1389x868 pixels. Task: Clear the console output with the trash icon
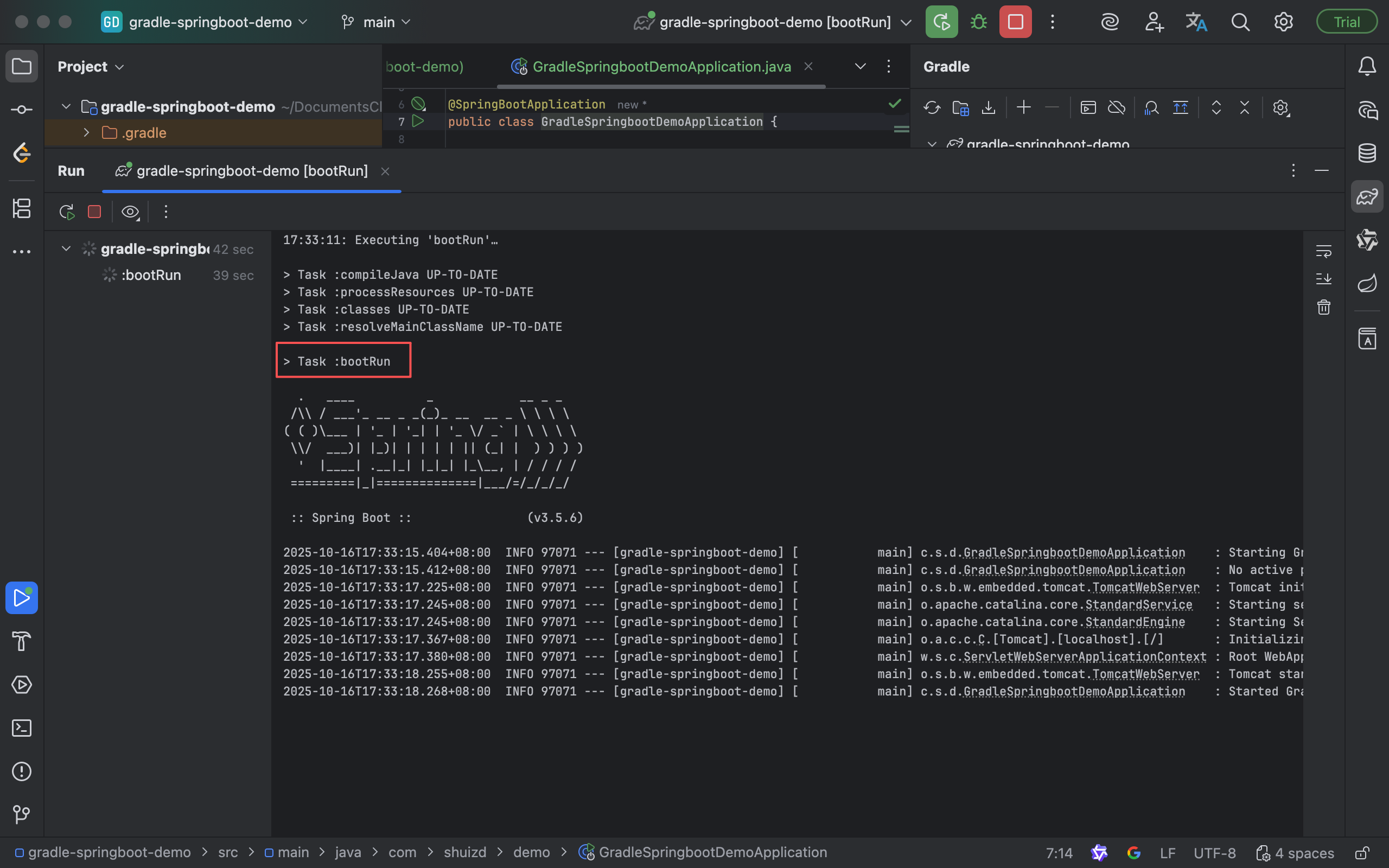[x=1323, y=307]
